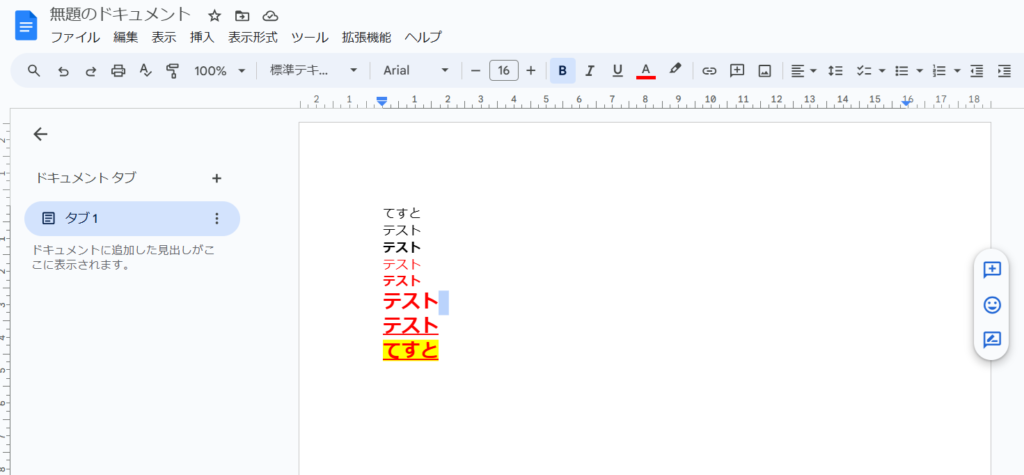This screenshot has height=475, width=1024.
Task: Add a new document tab with plus
Action: point(216,178)
